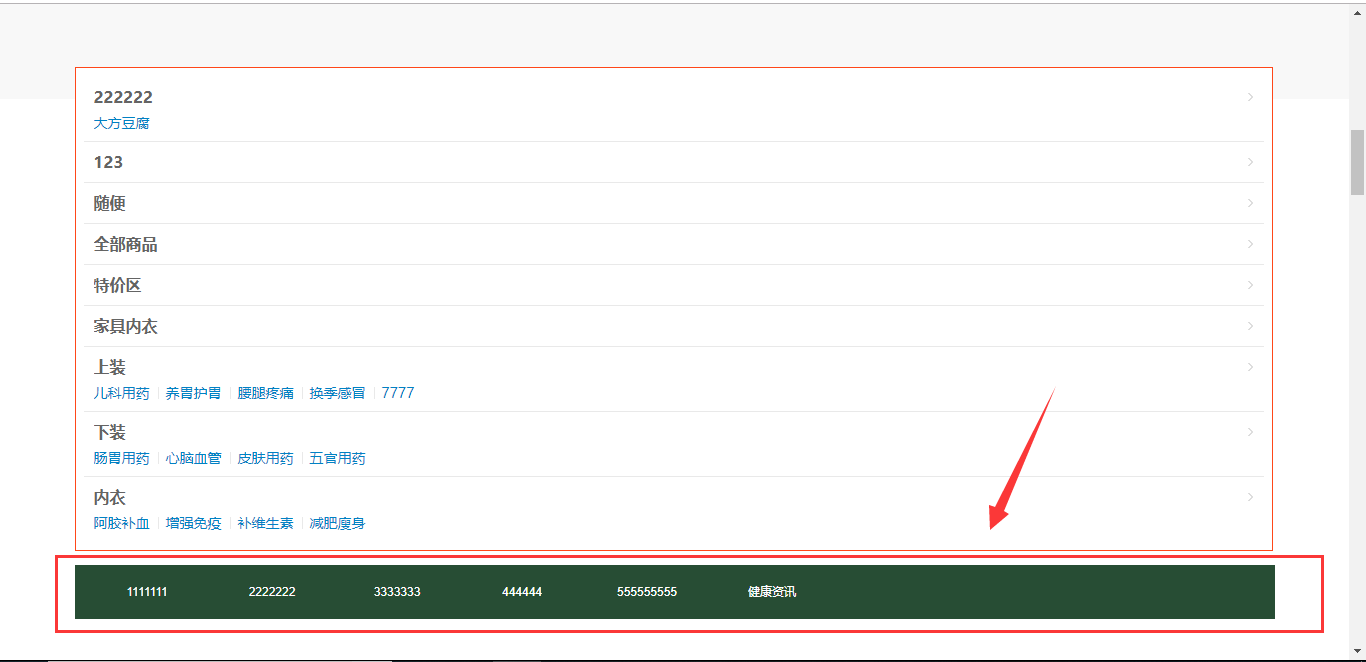This screenshot has width=1366, height=662.
Task: Click the scrollbar down arrow
Action: (x=1357, y=651)
